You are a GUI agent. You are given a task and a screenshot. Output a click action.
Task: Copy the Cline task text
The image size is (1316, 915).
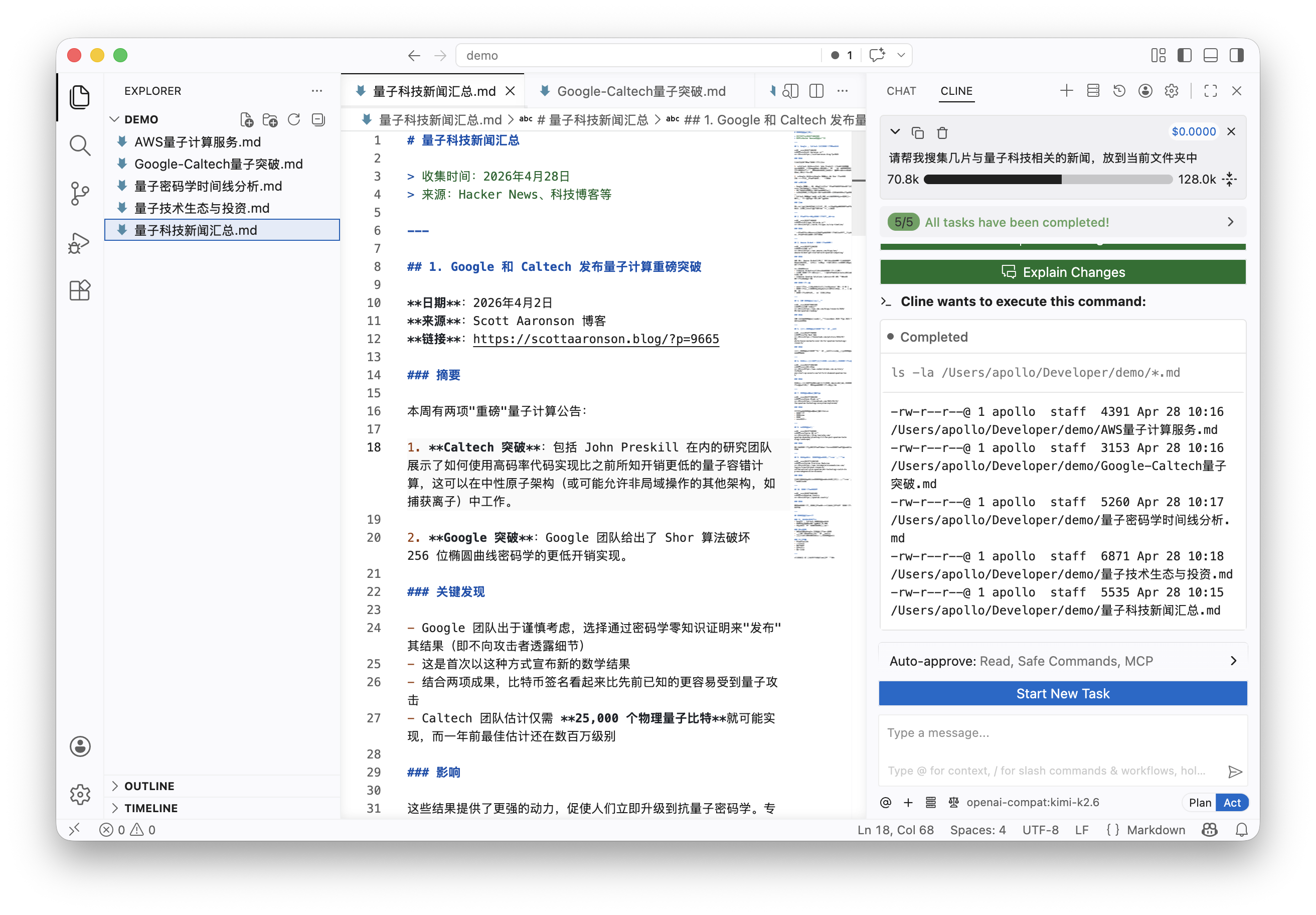point(917,132)
